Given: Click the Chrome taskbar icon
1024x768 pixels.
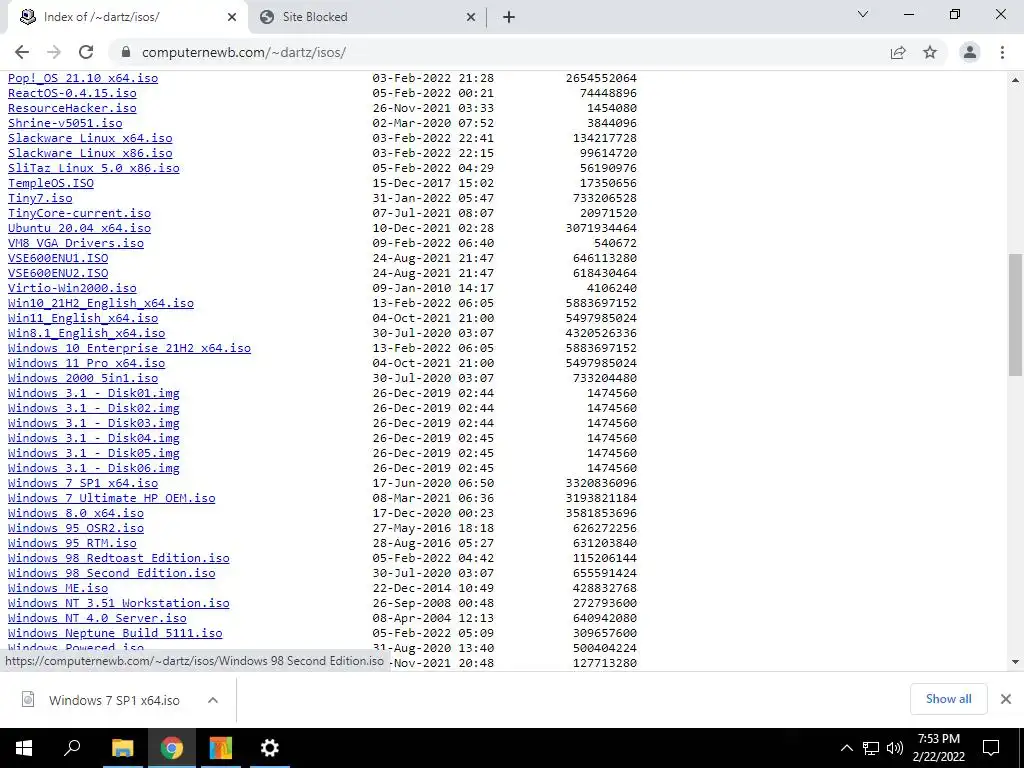Looking at the screenshot, I should [x=171, y=748].
